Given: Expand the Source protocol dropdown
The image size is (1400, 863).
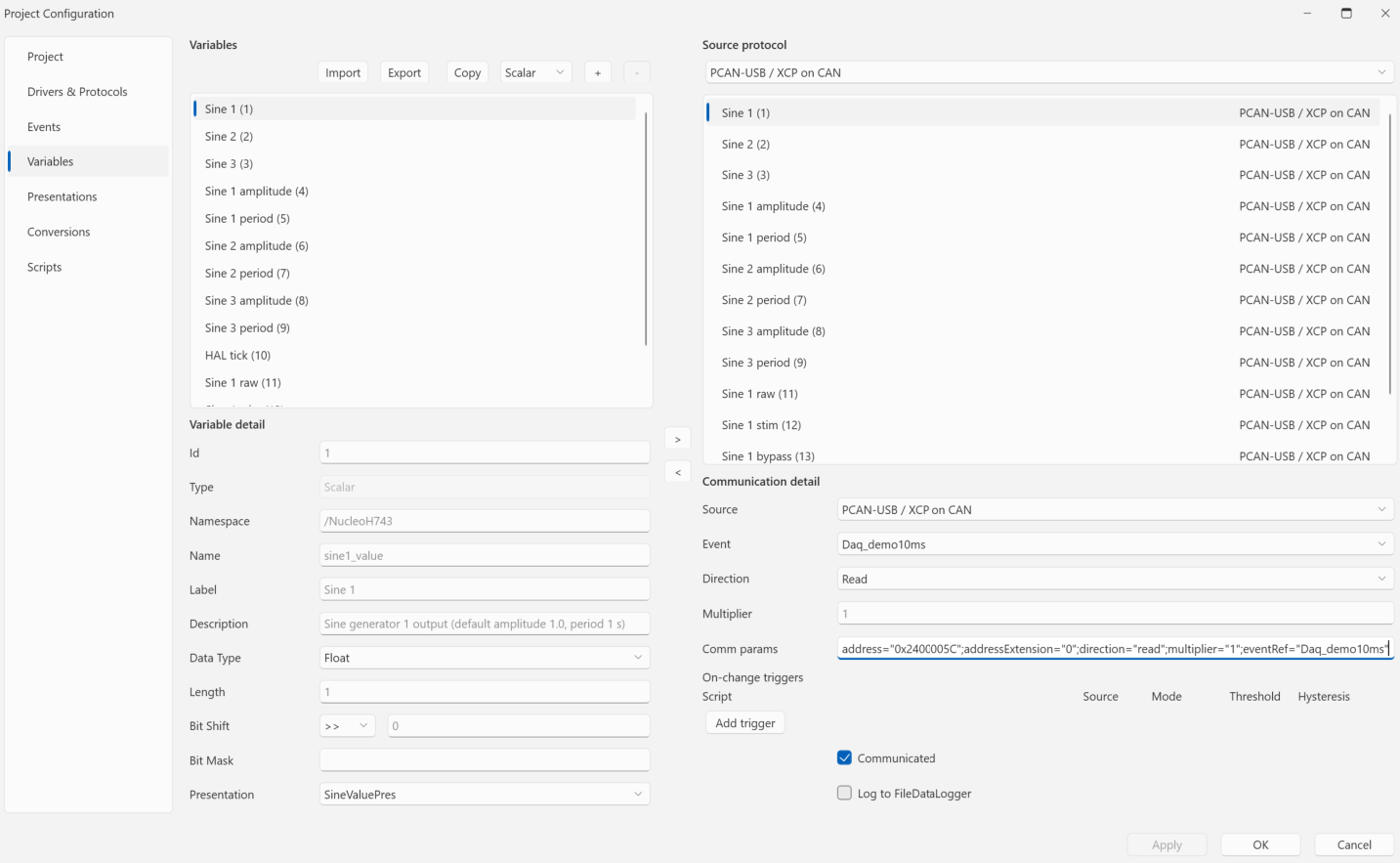Looking at the screenshot, I should [1049, 72].
